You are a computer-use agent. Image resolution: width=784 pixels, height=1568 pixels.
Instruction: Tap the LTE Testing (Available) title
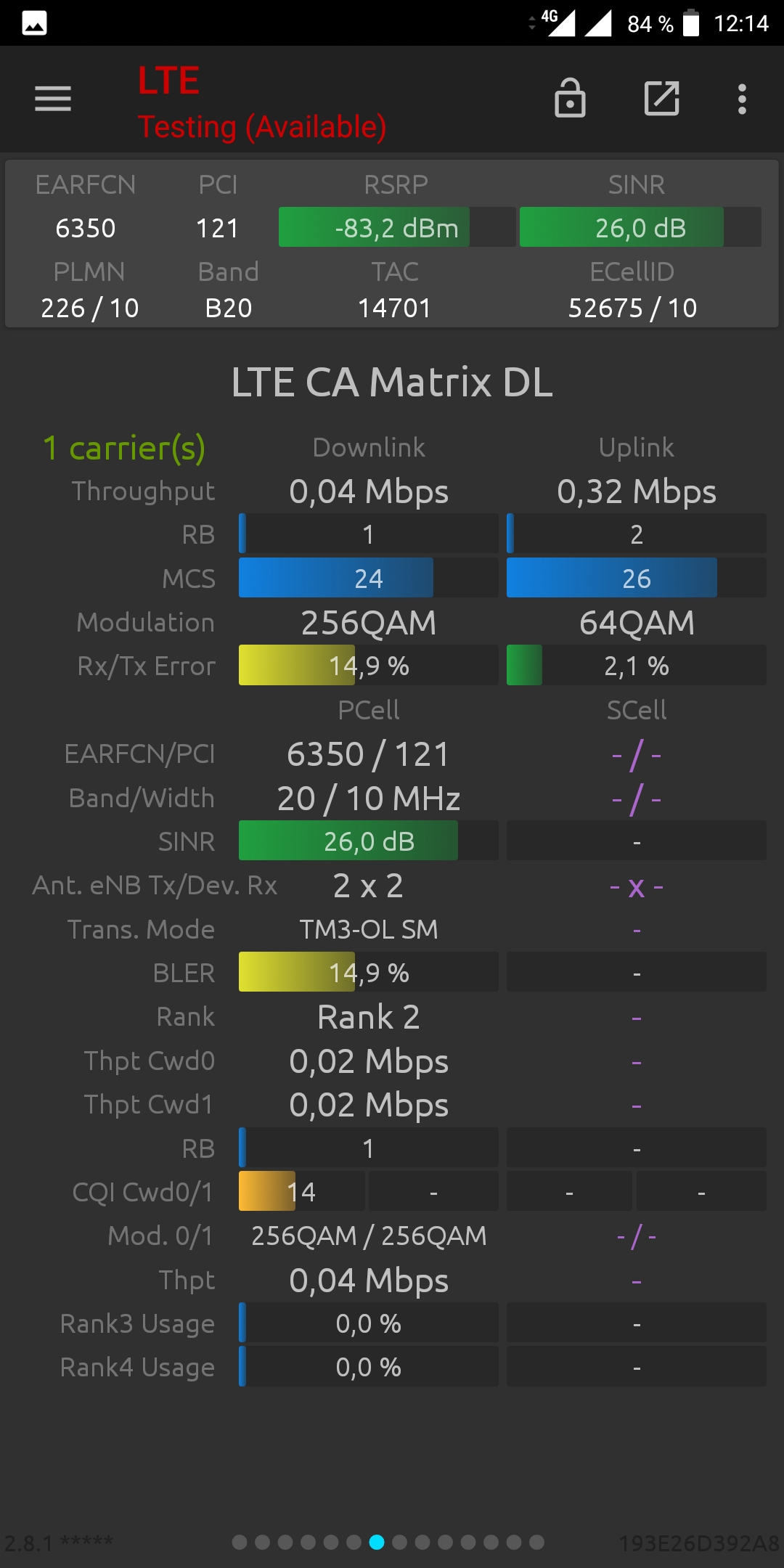point(261,102)
